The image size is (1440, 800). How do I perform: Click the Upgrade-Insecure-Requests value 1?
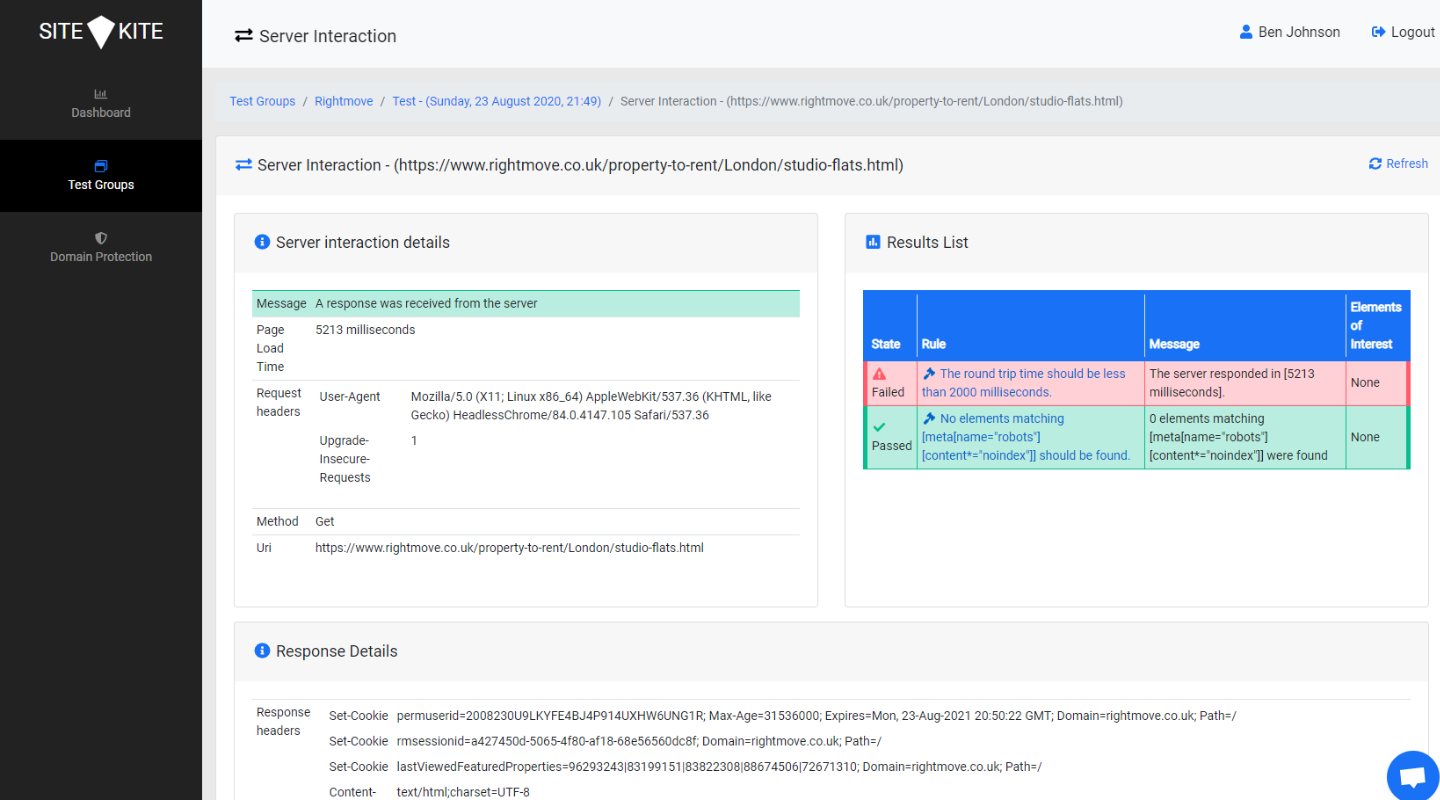tap(414, 441)
